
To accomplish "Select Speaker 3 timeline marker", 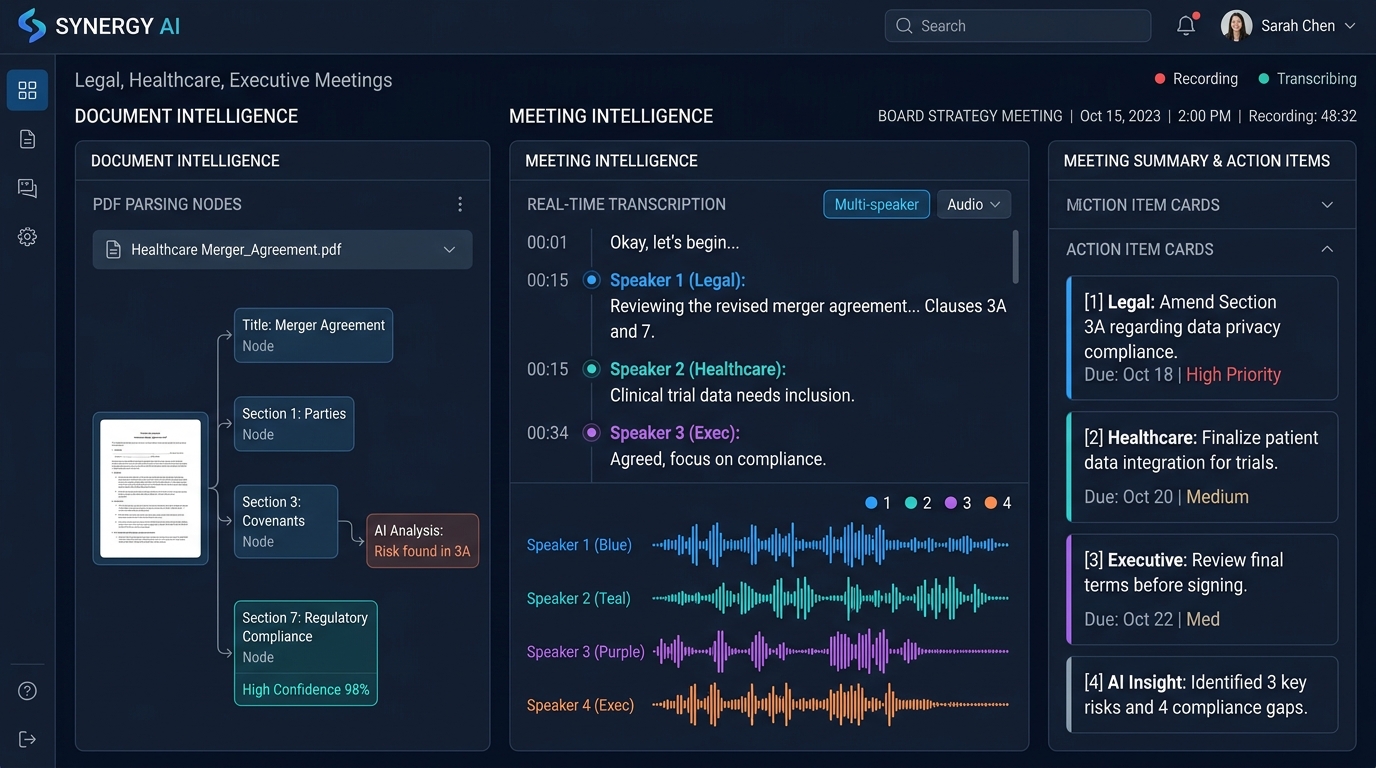I will pyautogui.click(x=591, y=433).
